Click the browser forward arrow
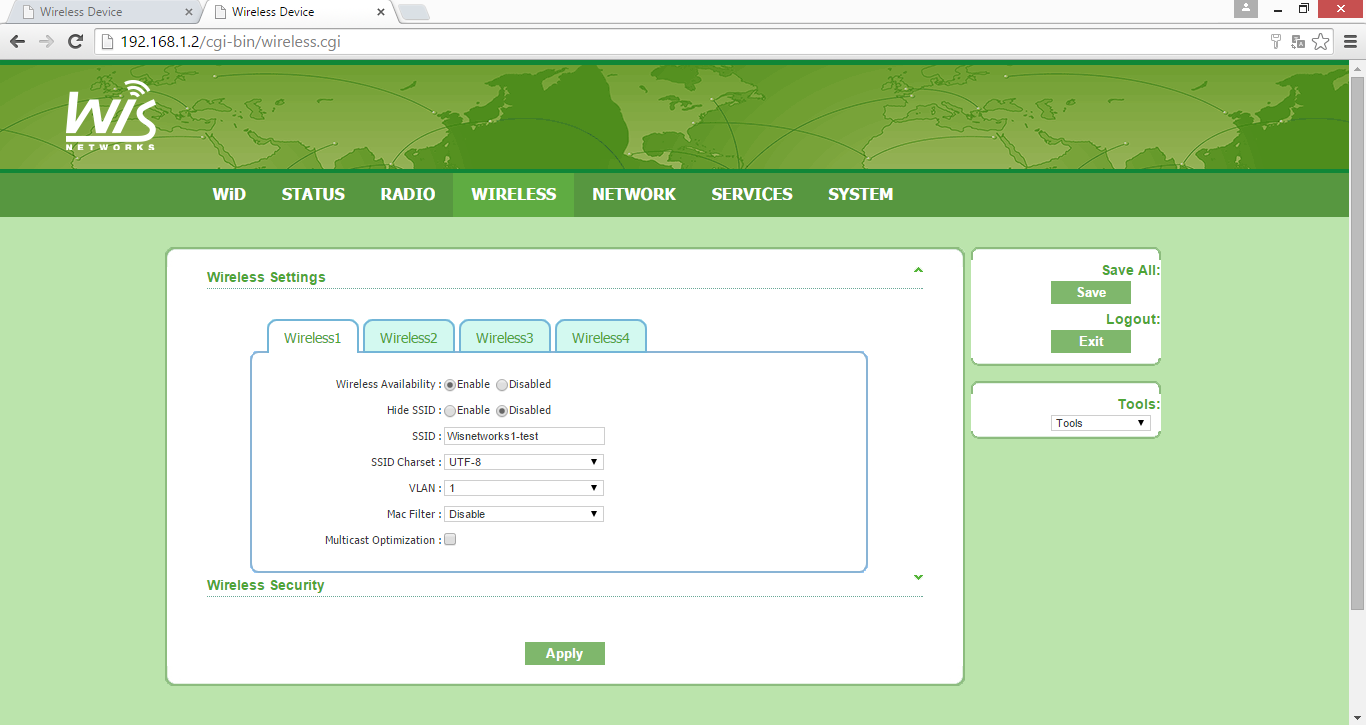 [x=45, y=42]
